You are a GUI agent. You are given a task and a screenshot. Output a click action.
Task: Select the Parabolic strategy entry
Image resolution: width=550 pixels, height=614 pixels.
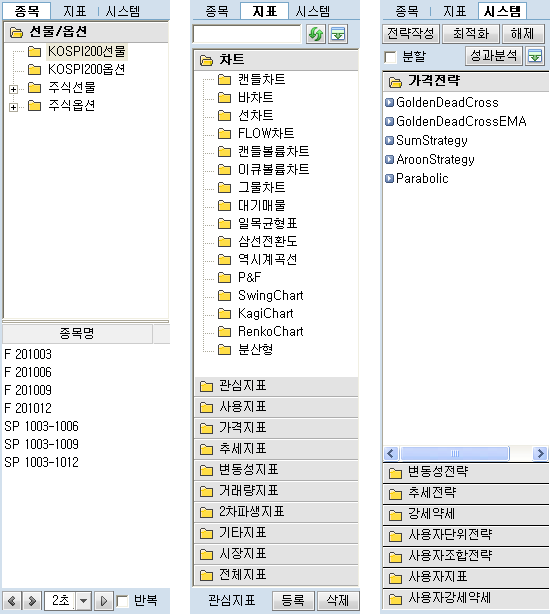(417, 179)
